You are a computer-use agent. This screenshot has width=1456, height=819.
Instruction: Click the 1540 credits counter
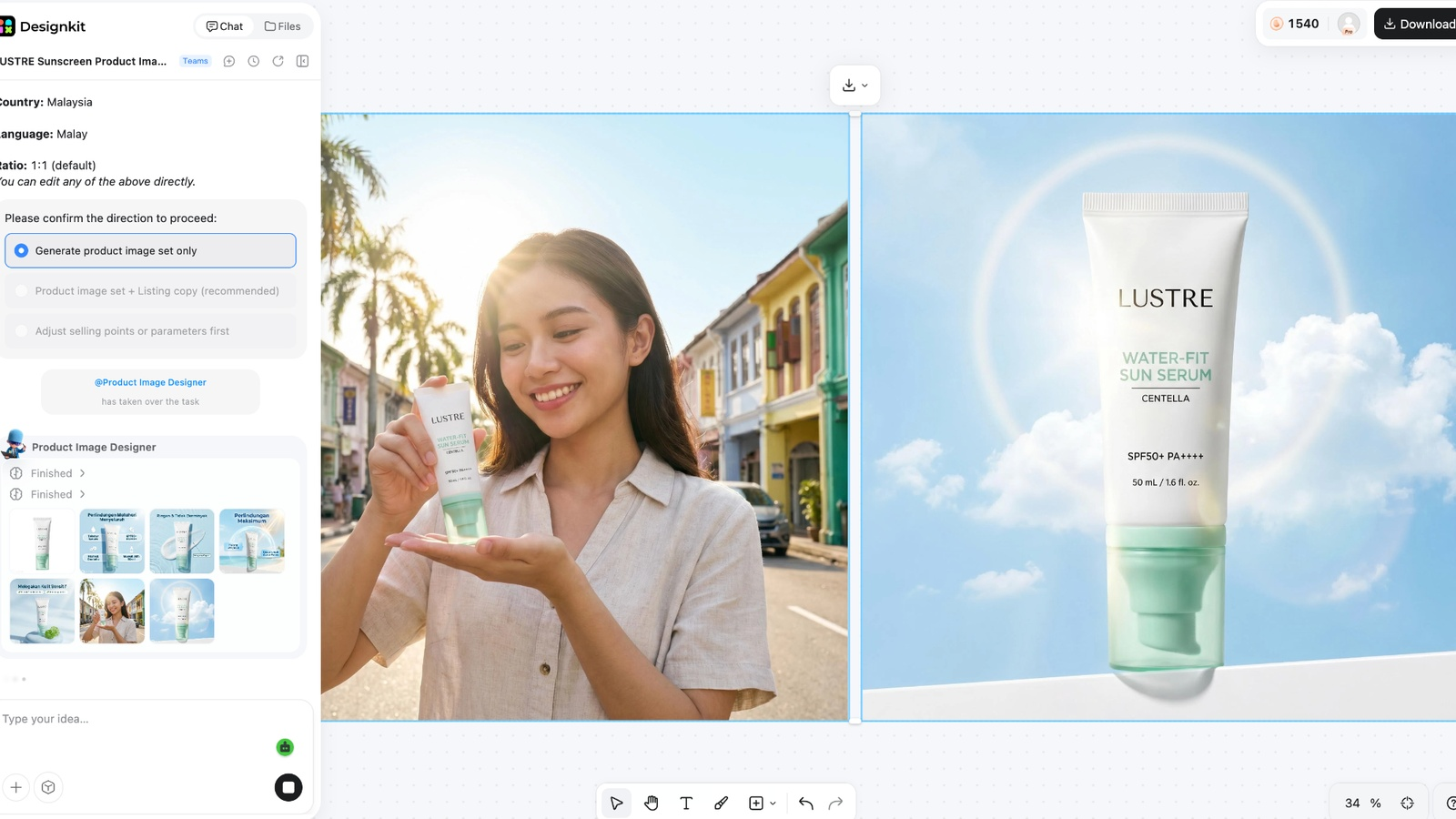[x=1294, y=25]
